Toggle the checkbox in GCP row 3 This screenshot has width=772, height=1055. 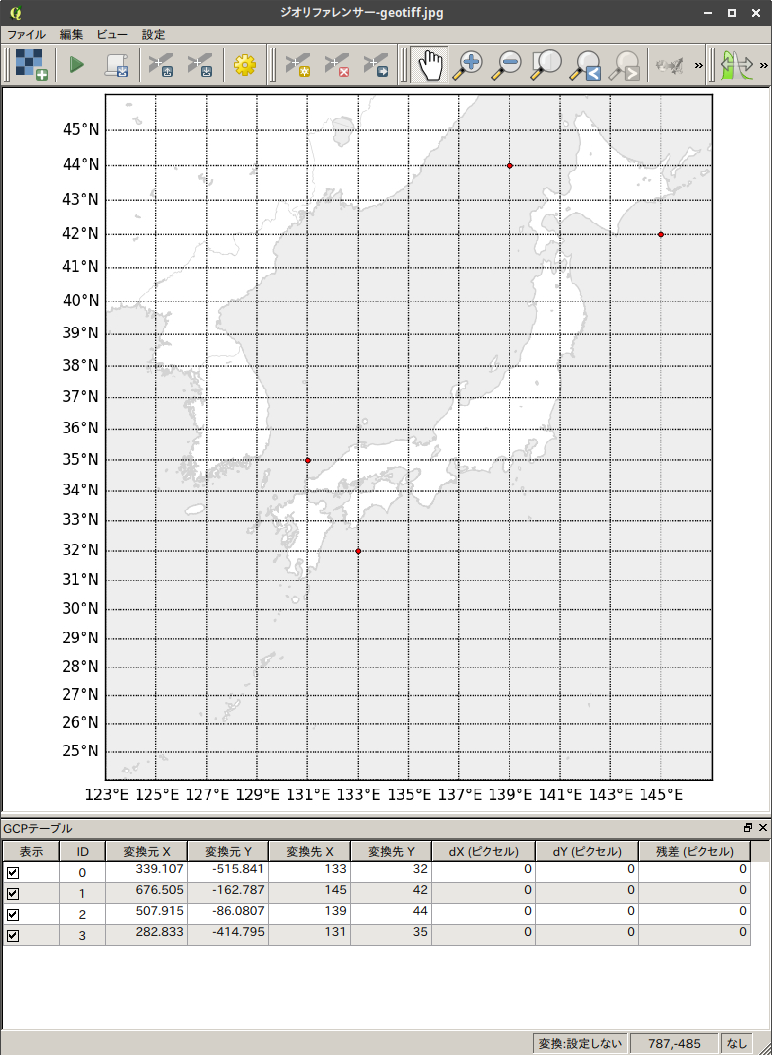click(x=13, y=935)
